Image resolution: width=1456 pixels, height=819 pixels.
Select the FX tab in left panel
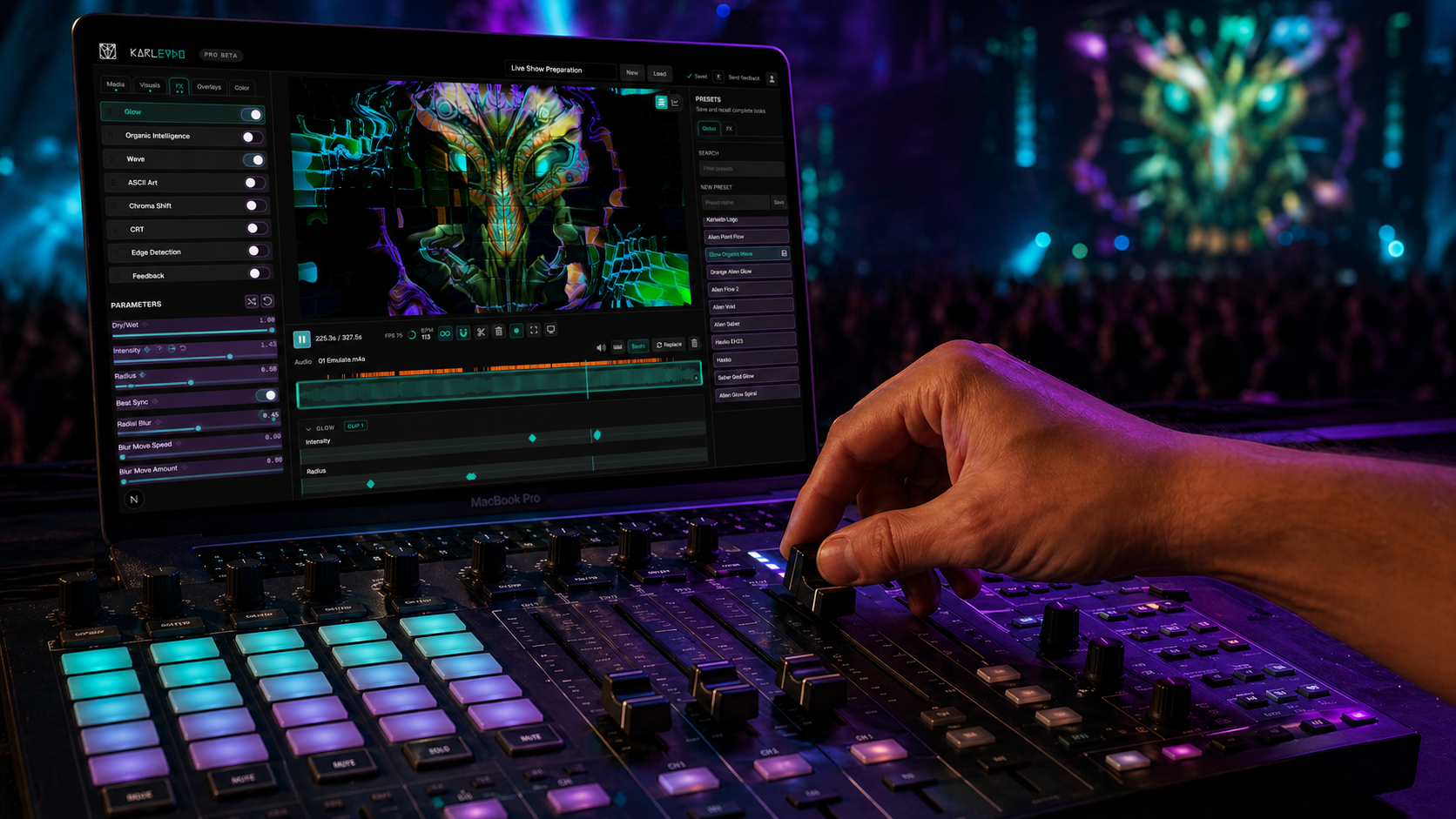179,86
